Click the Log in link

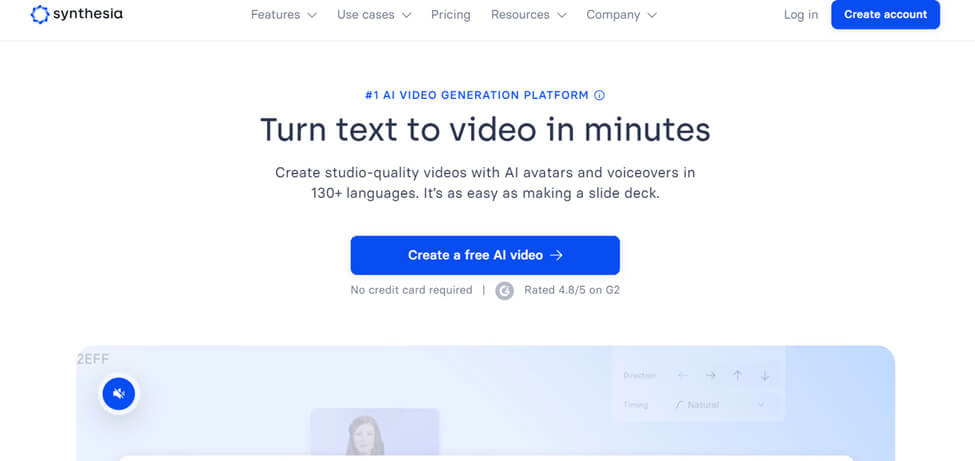pyautogui.click(x=800, y=15)
